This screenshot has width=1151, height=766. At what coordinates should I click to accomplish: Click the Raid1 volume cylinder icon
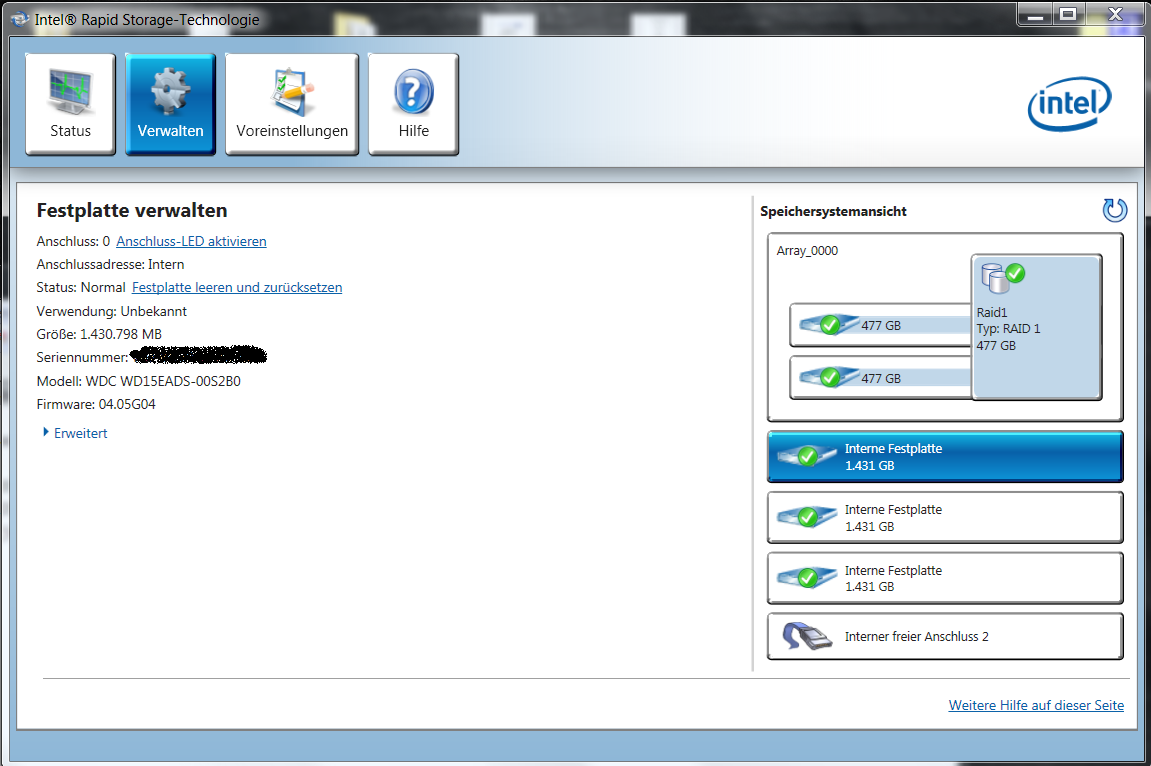point(1002,277)
